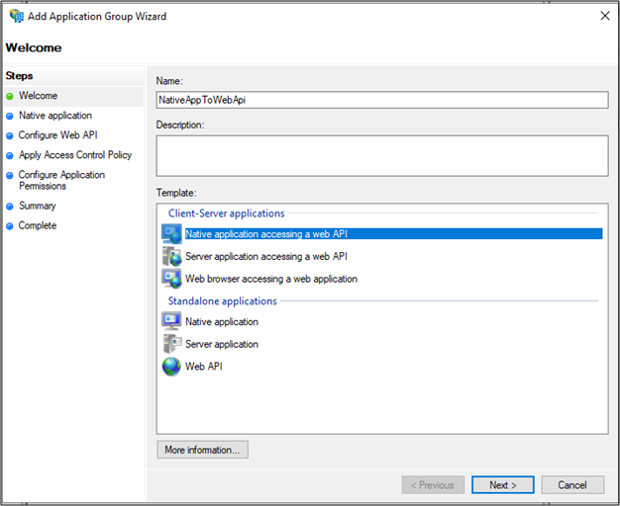Viewport: 620px width, 506px height.
Task: Click the standalone Server application tower icon
Action: click(x=172, y=344)
